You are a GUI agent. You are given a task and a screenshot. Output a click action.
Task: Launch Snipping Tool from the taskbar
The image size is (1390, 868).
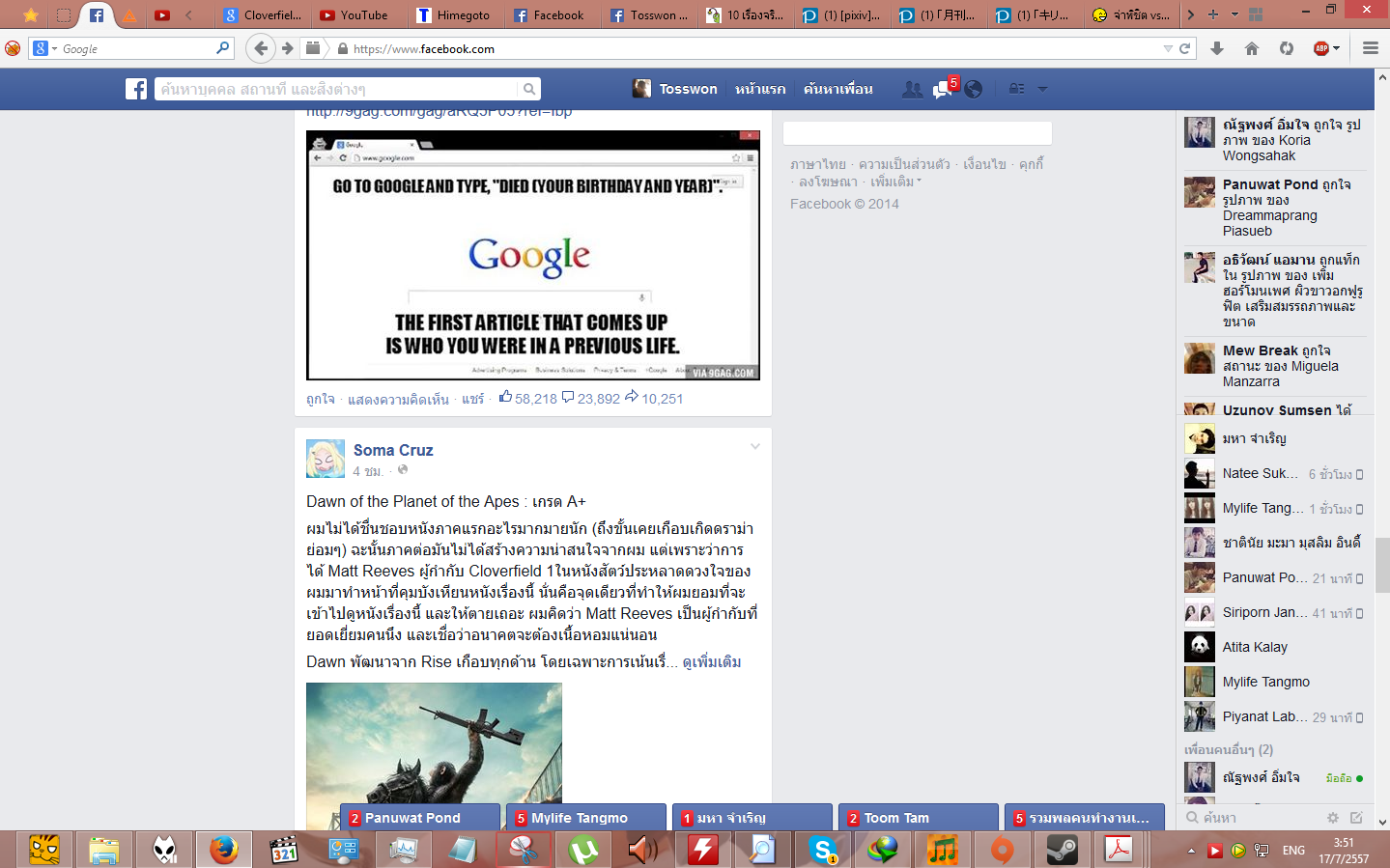coord(524,850)
